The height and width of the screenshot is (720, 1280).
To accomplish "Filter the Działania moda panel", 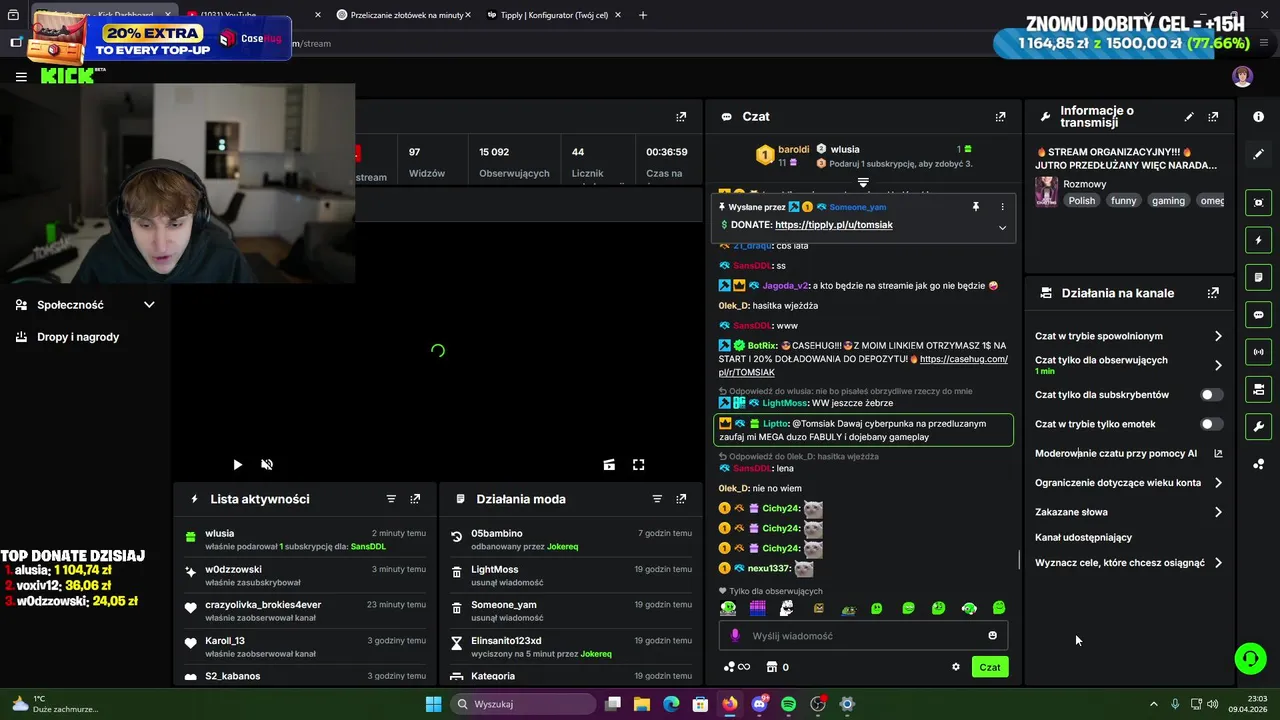I will [657, 499].
